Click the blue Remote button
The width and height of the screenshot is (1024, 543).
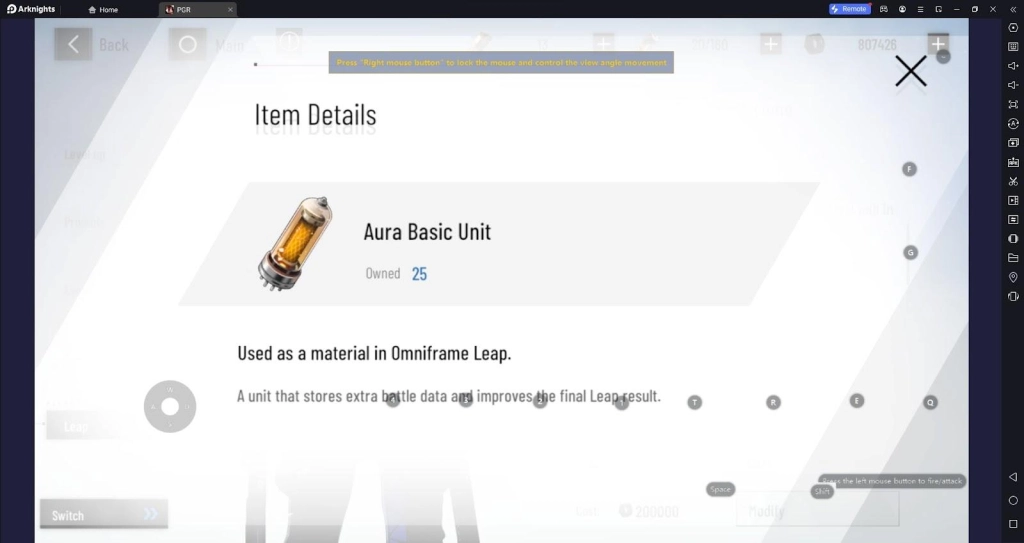850,9
